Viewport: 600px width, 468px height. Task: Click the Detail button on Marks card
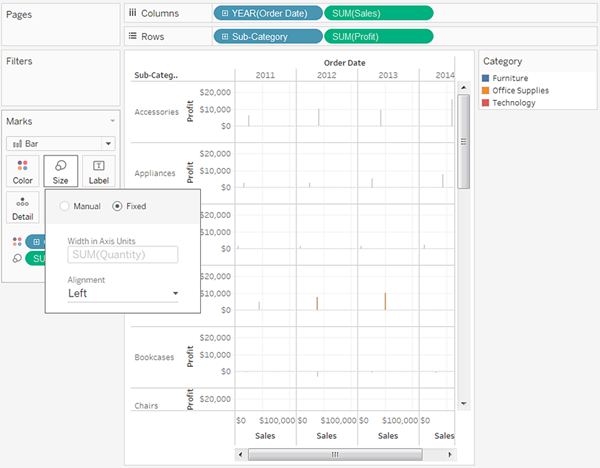click(x=23, y=207)
